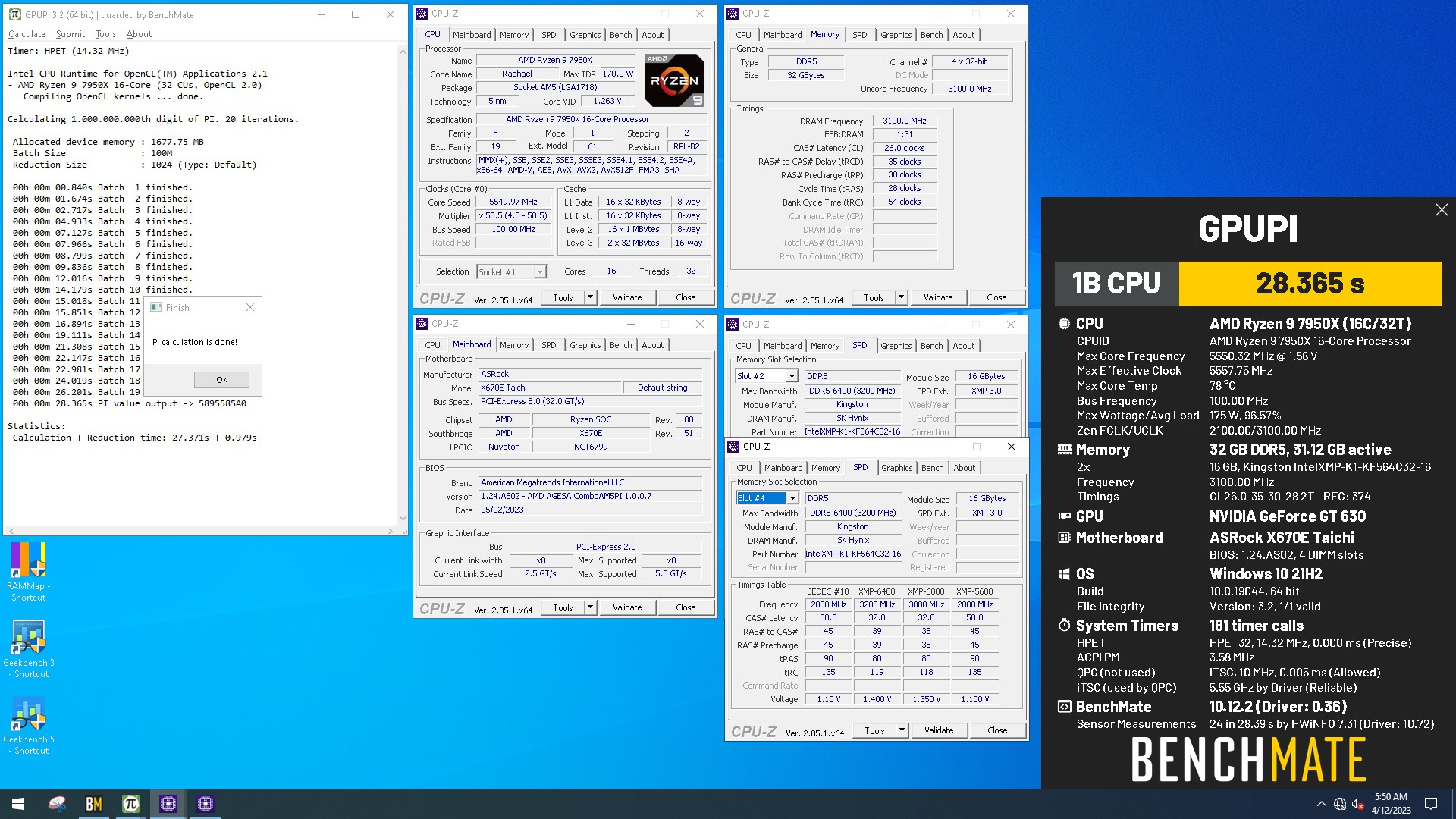Click the Memory icon in BenchMate panel

(x=1064, y=450)
